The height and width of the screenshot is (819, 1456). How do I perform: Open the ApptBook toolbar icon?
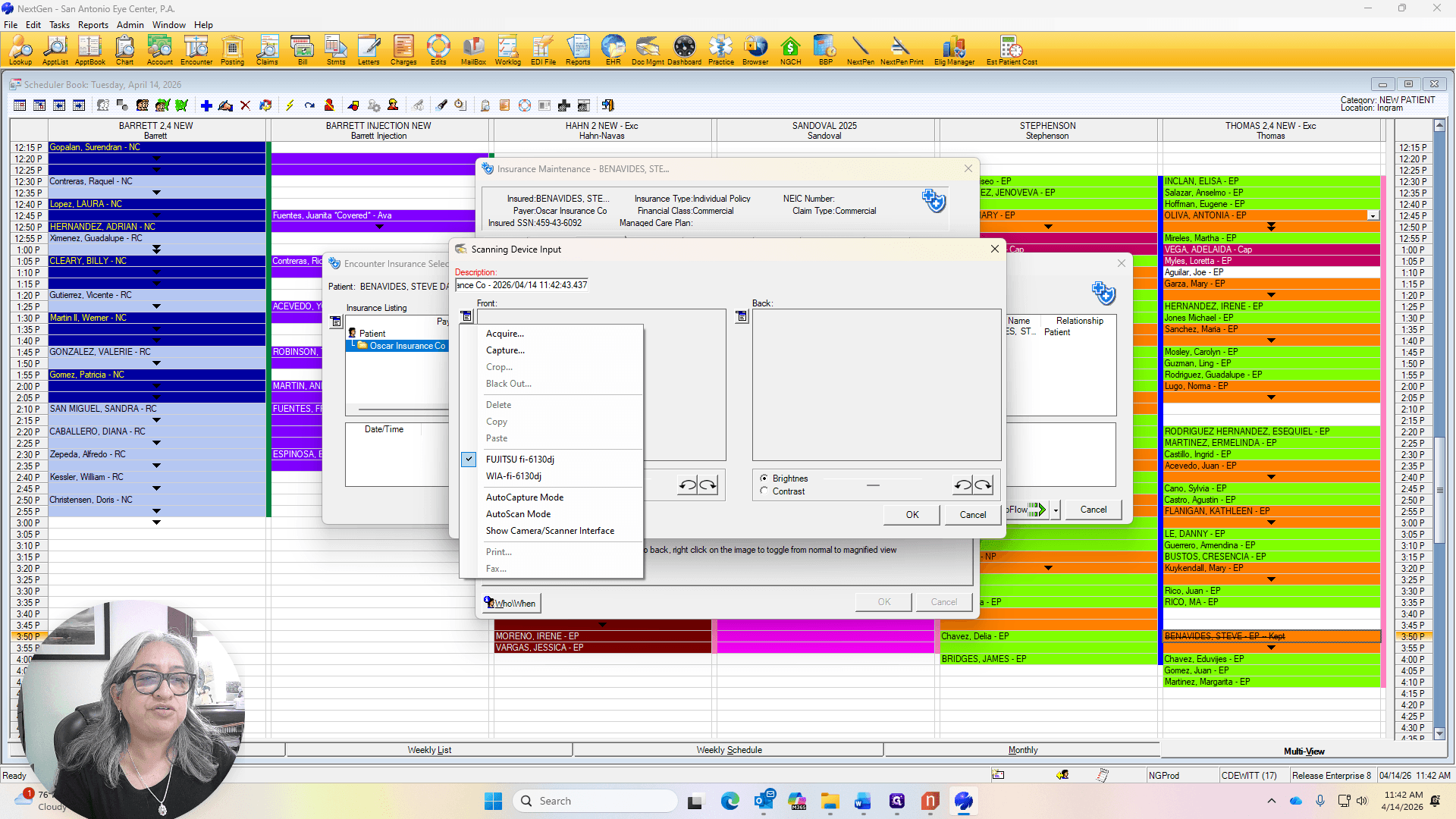click(x=89, y=50)
